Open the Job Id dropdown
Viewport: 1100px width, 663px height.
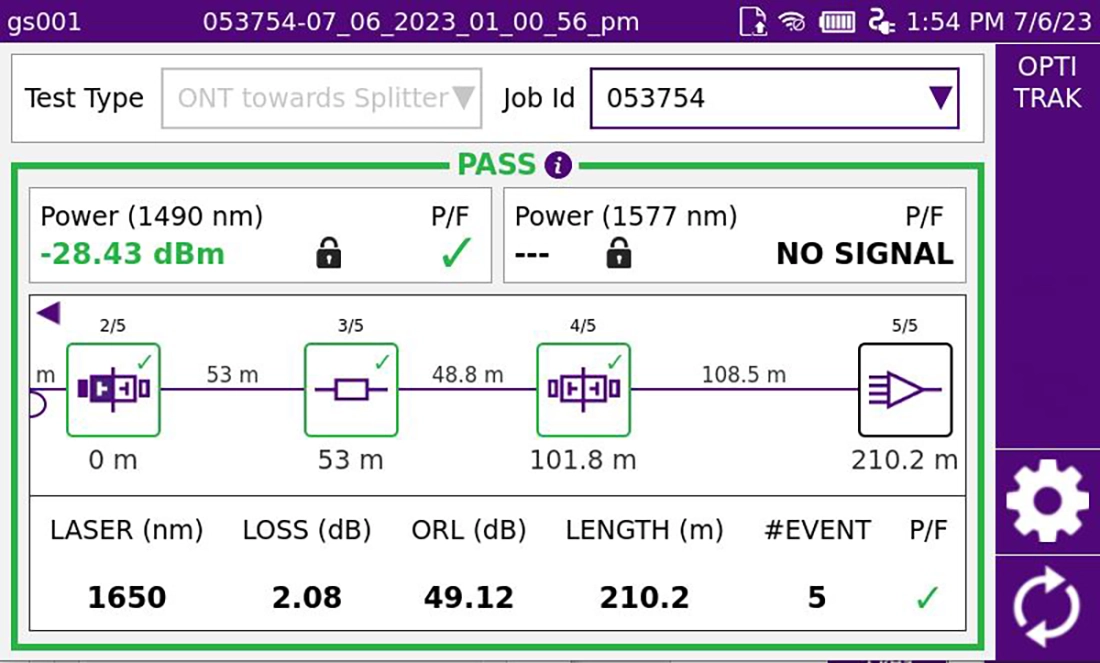[x=774, y=98]
